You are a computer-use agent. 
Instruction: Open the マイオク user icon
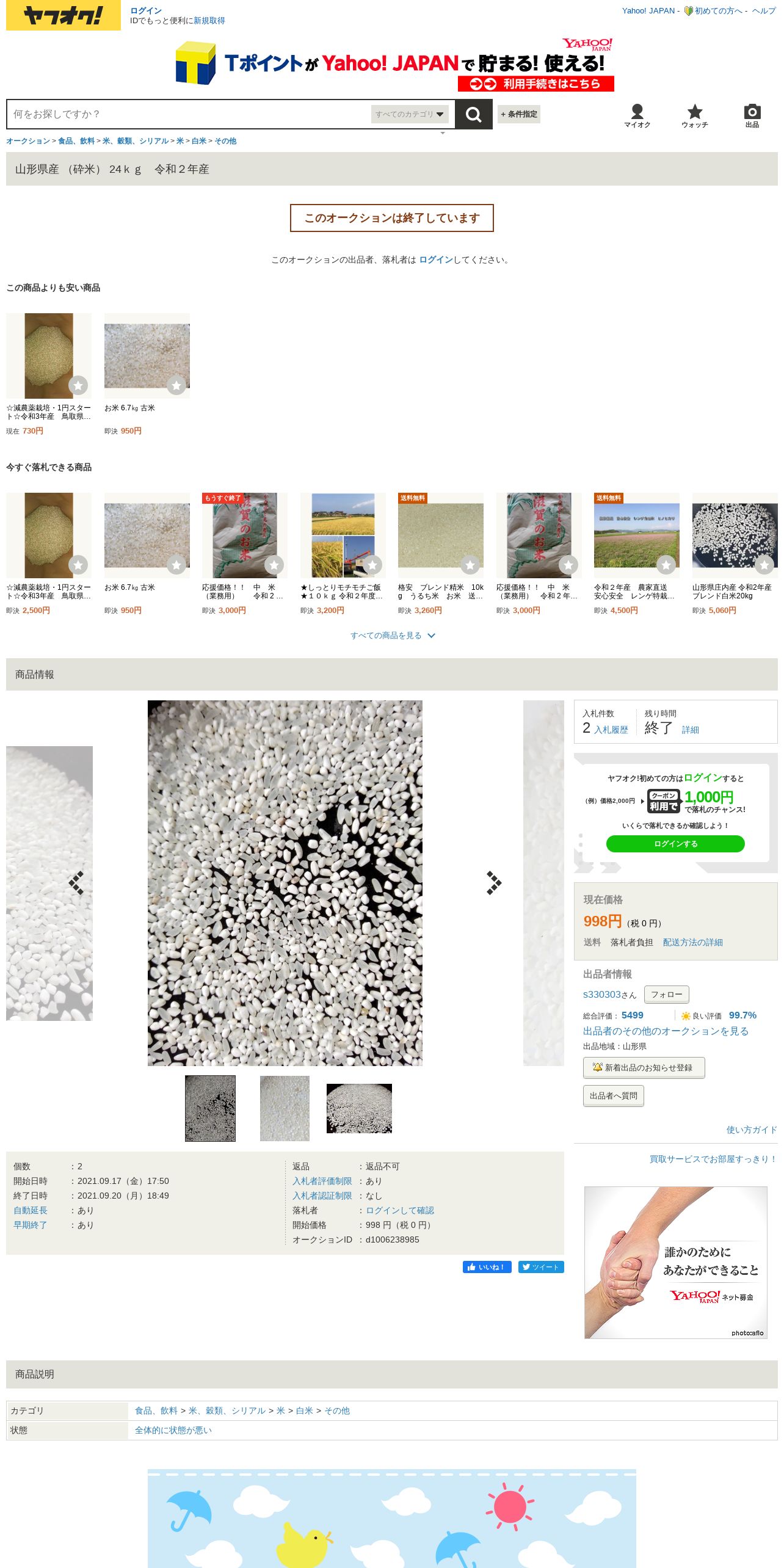637,115
